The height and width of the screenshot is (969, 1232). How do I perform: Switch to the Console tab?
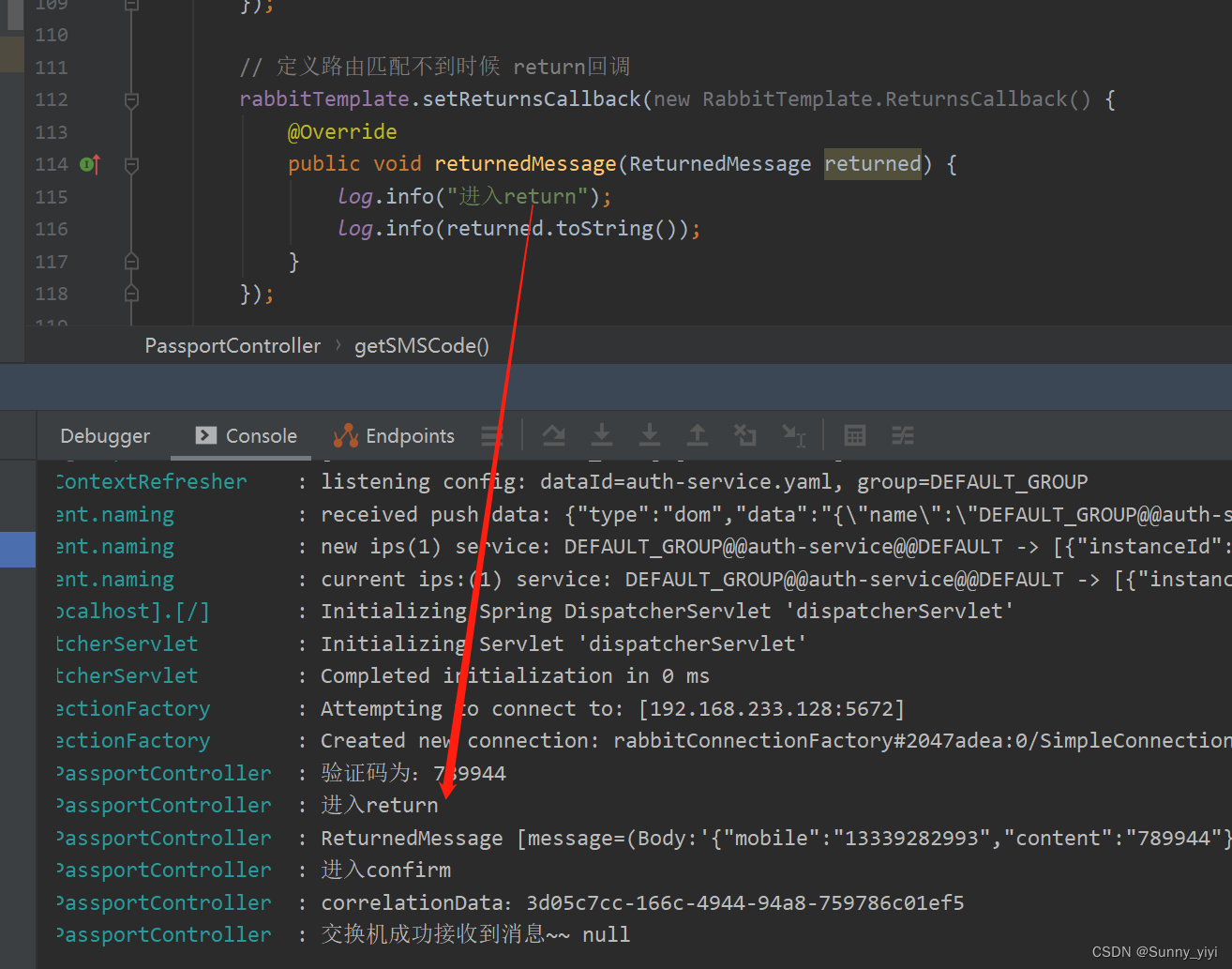click(x=246, y=436)
